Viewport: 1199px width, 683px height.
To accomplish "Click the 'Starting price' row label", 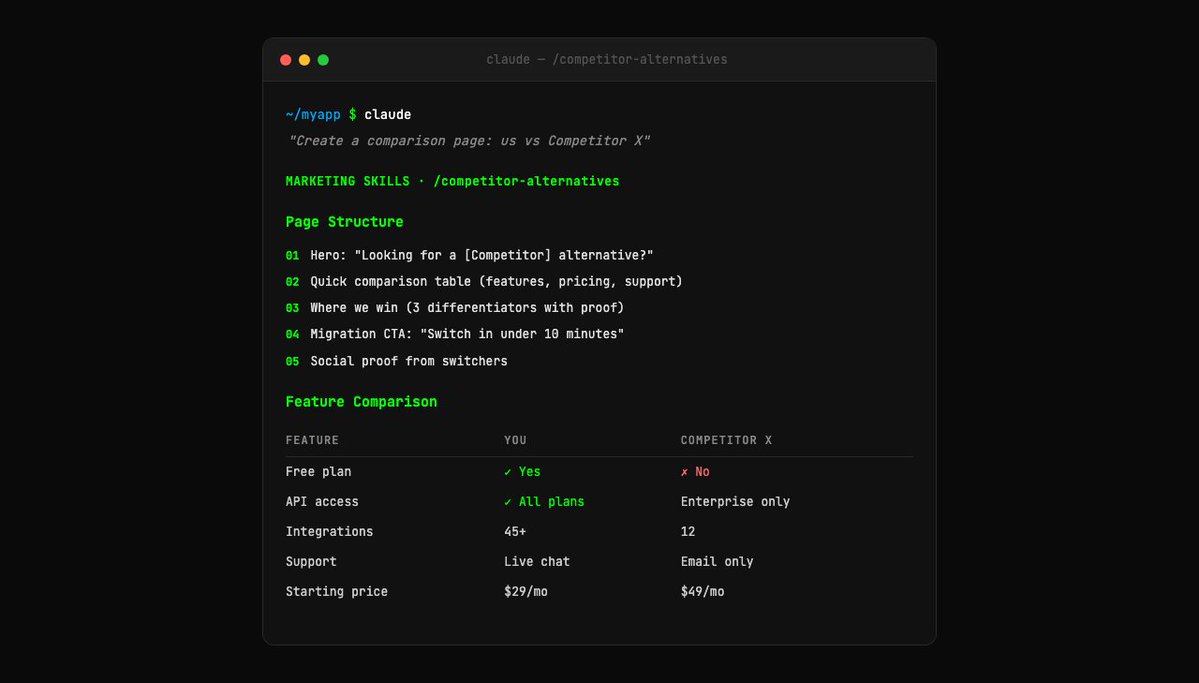I will click(336, 591).
